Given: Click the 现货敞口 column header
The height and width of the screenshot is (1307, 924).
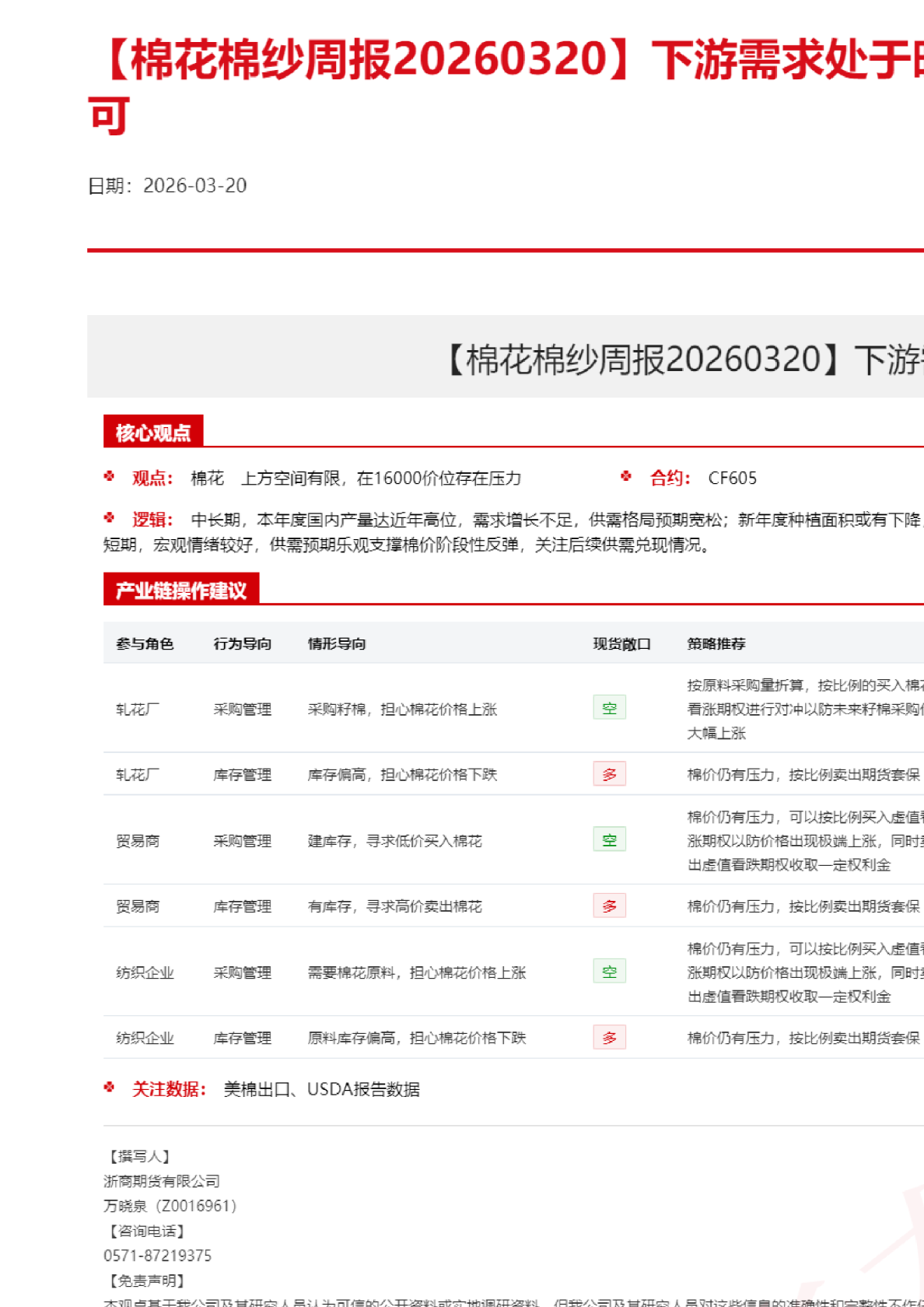Looking at the screenshot, I should [622, 644].
